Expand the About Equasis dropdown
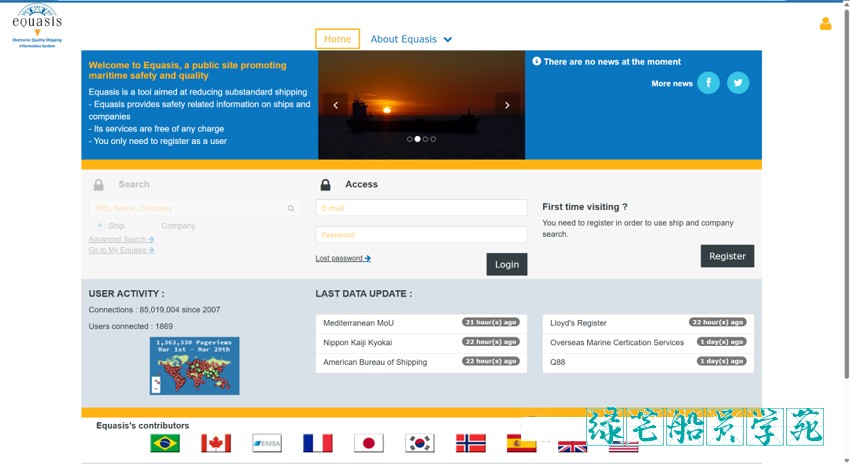The image size is (850, 464). pyautogui.click(x=411, y=39)
